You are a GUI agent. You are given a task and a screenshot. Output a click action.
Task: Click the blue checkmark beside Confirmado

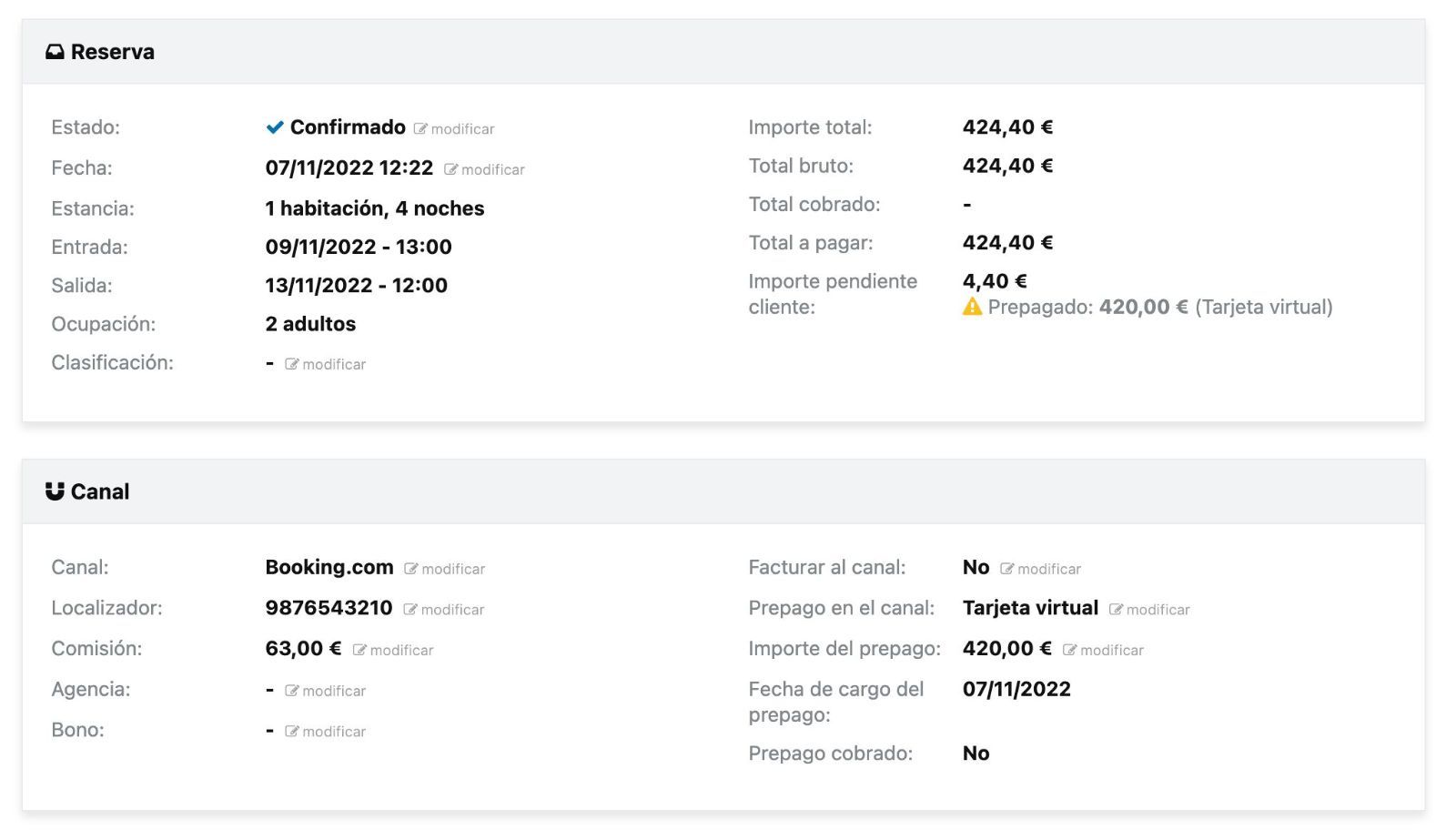tap(273, 127)
